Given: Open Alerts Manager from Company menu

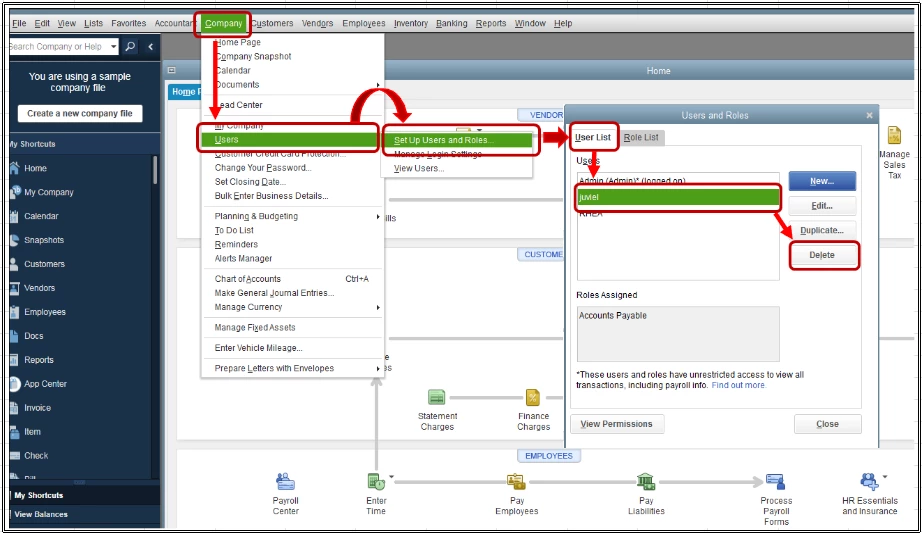Looking at the screenshot, I should (x=243, y=258).
